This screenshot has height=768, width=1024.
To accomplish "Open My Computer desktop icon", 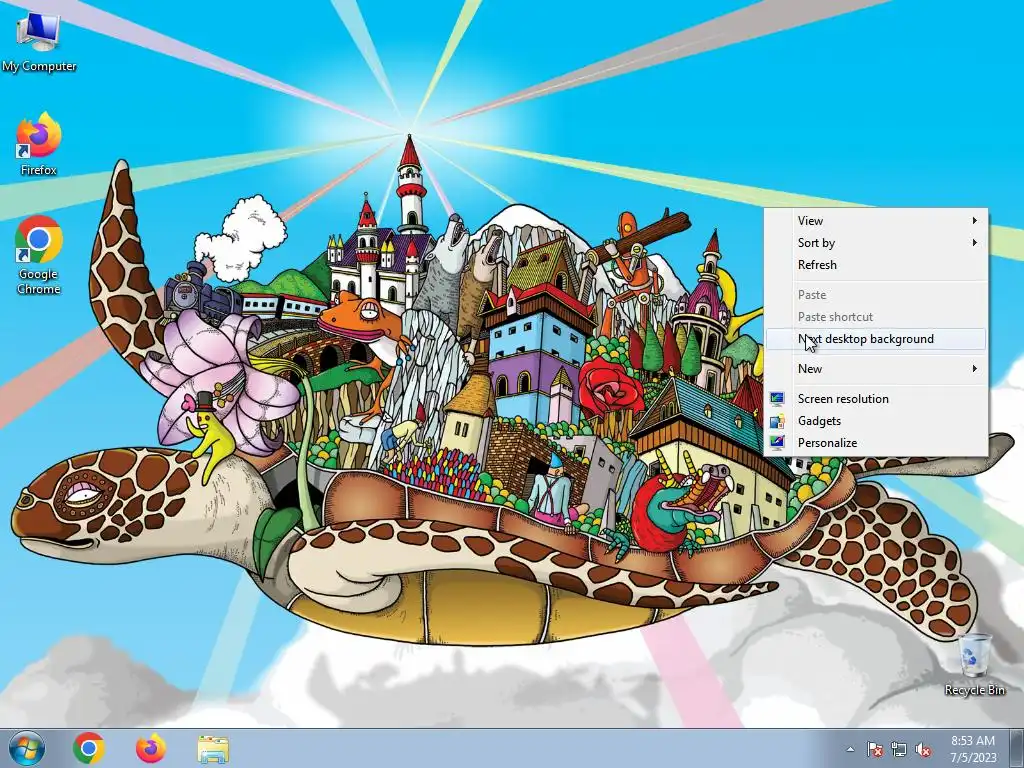I will pos(39,40).
